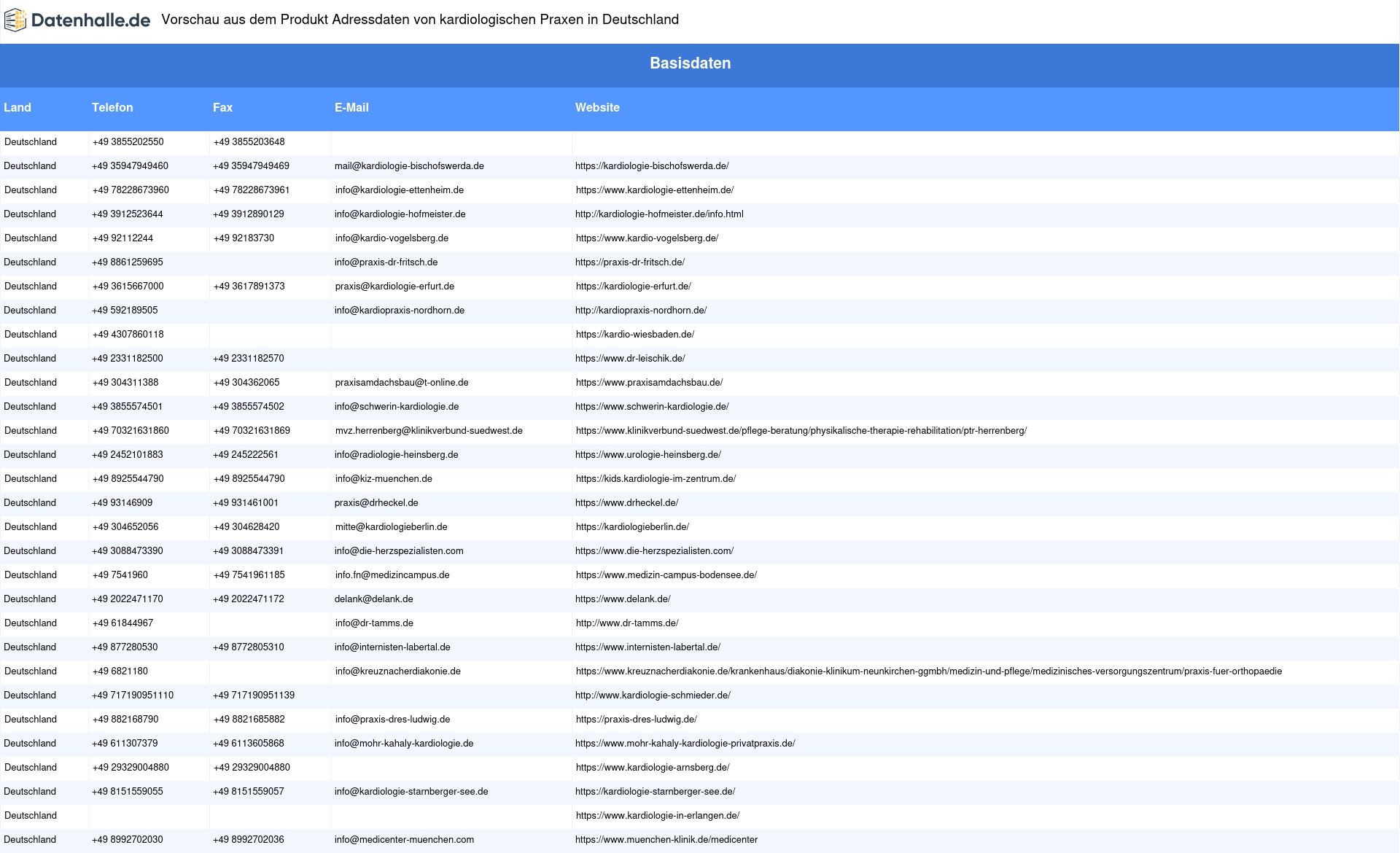The width and height of the screenshot is (1400, 853).
Task: Click the Telefon column header
Action: pos(112,107)
